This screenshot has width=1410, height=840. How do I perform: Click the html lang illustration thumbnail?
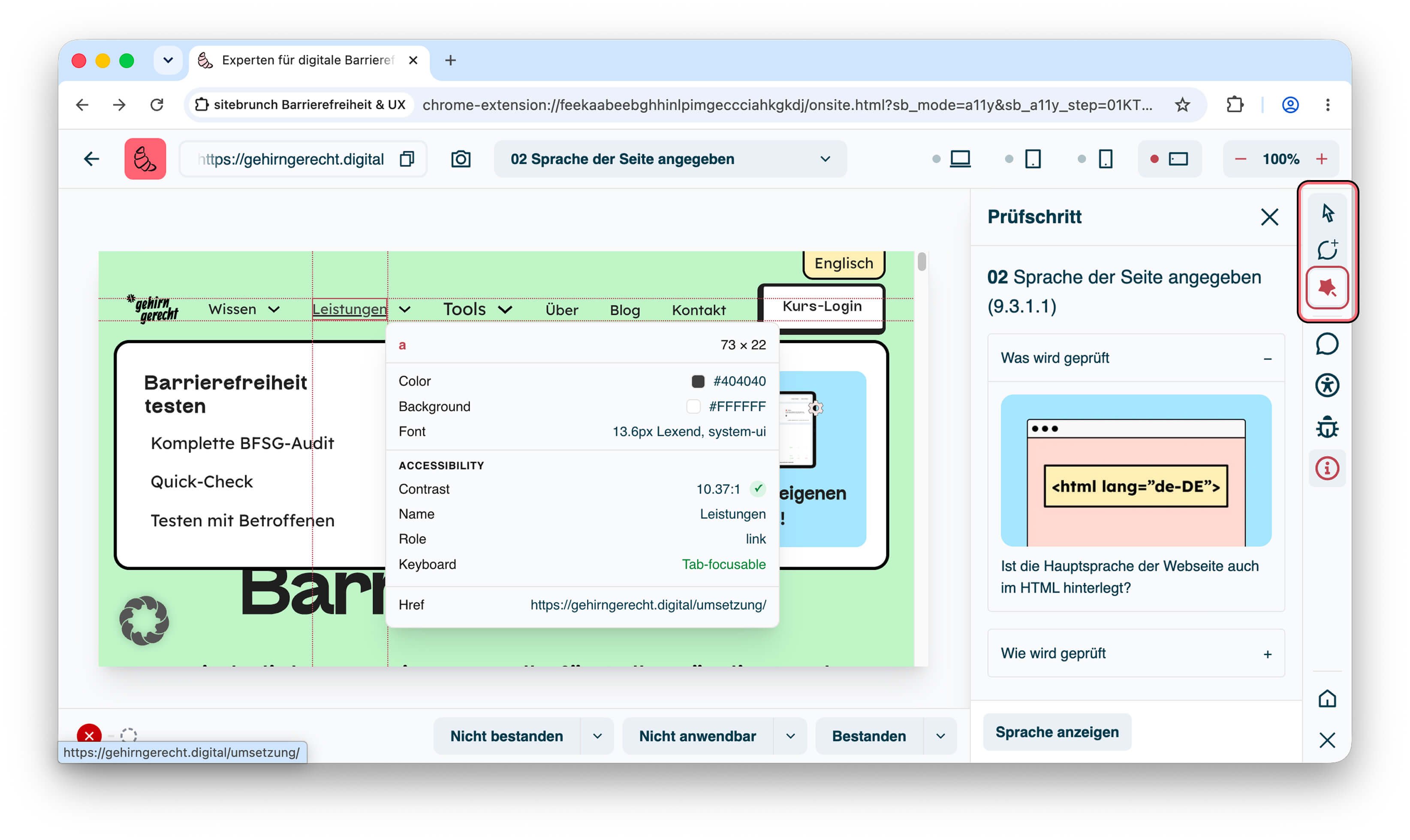1136,470
